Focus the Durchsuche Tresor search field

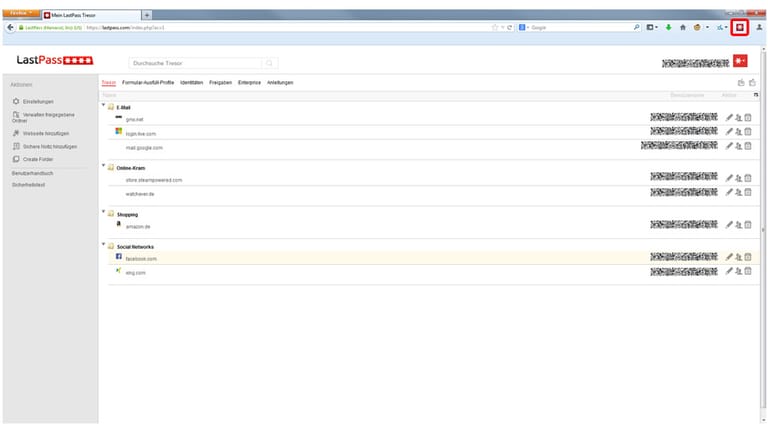pos(195,63)
